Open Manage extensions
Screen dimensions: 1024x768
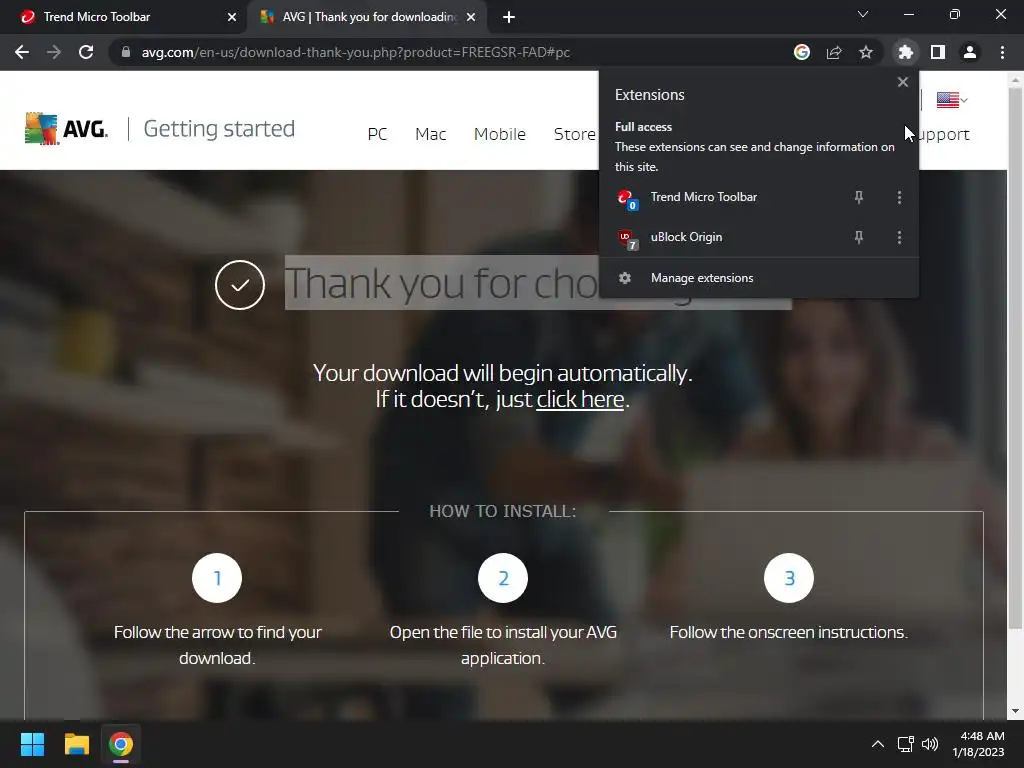(x=759, y=278)
